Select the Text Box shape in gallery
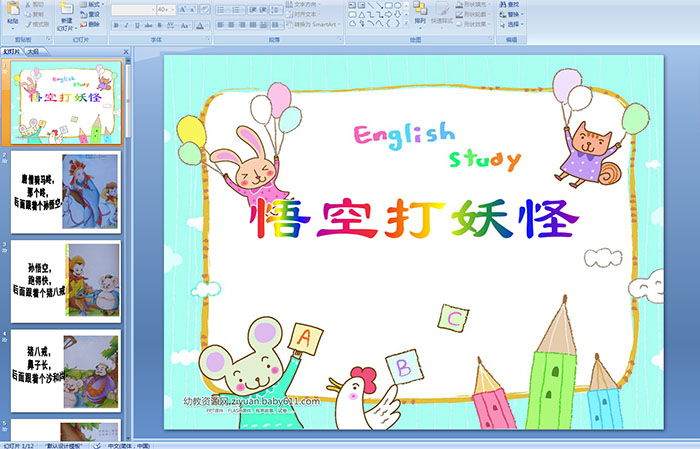Screen dimensions: 700x449 click(x=352, y=5)
